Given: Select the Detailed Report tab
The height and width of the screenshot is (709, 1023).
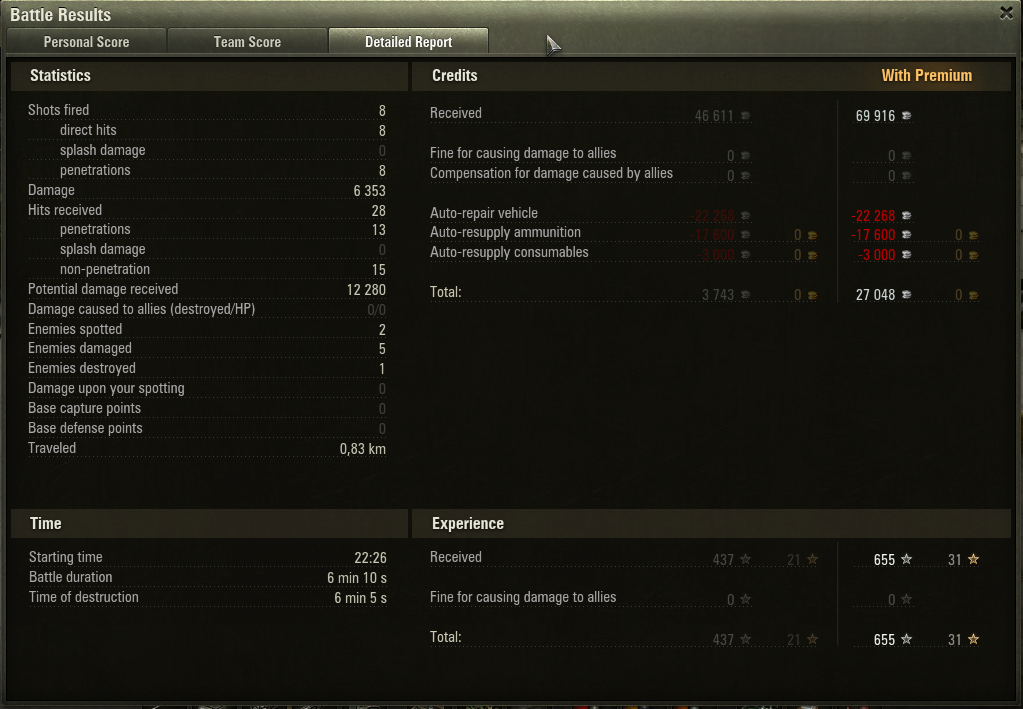Looking at the screenshot, I should point(408,42).
